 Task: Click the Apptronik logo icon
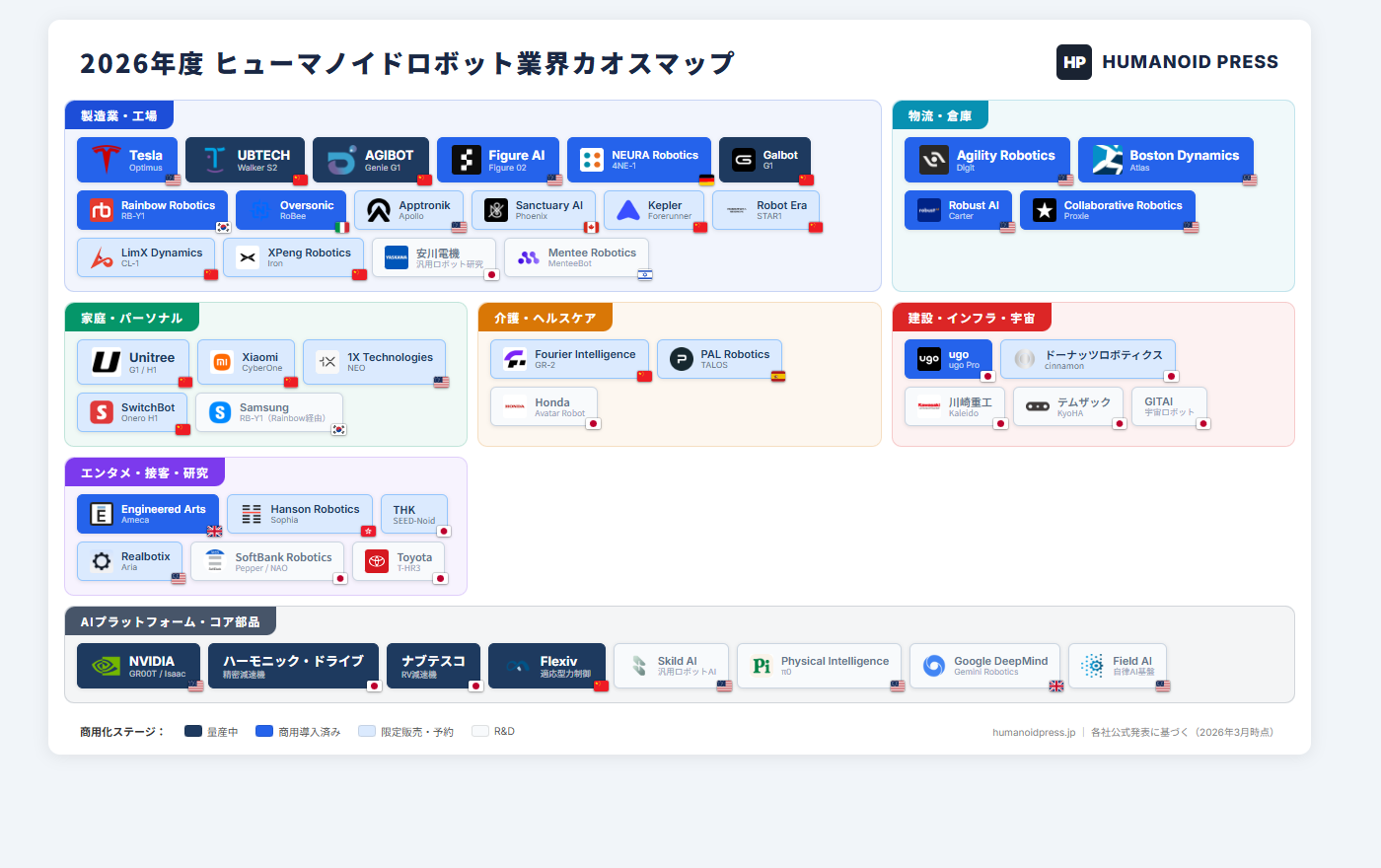pyautogui.click(x=379, y=210)
